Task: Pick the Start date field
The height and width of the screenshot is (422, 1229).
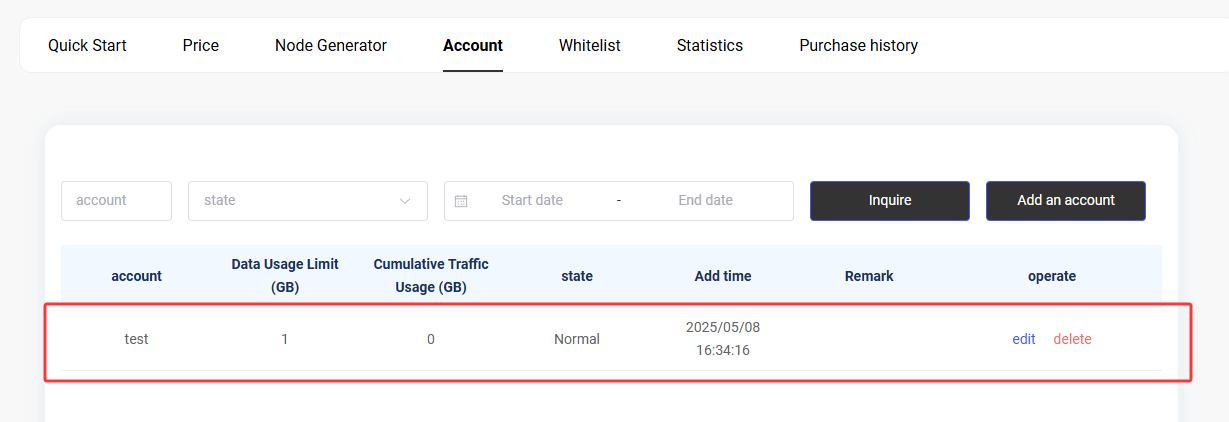Action: tap(532, 201)
